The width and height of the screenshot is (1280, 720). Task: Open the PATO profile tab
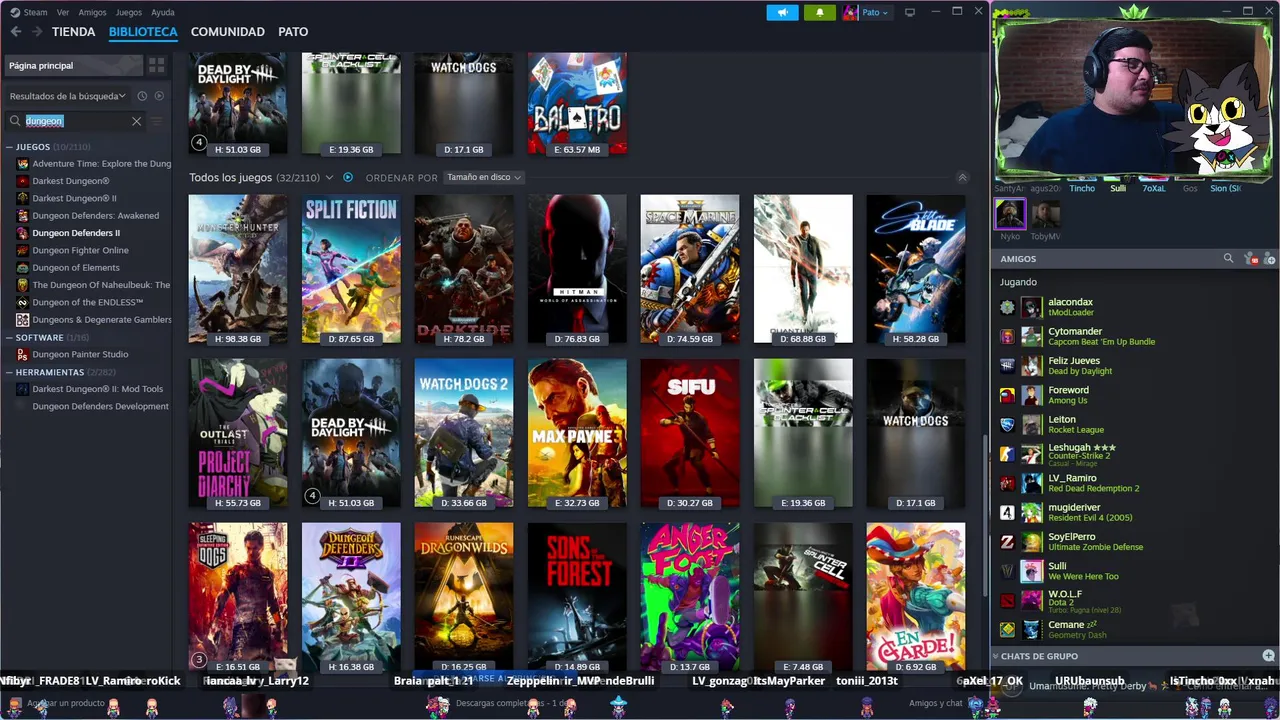click(293, 32)
